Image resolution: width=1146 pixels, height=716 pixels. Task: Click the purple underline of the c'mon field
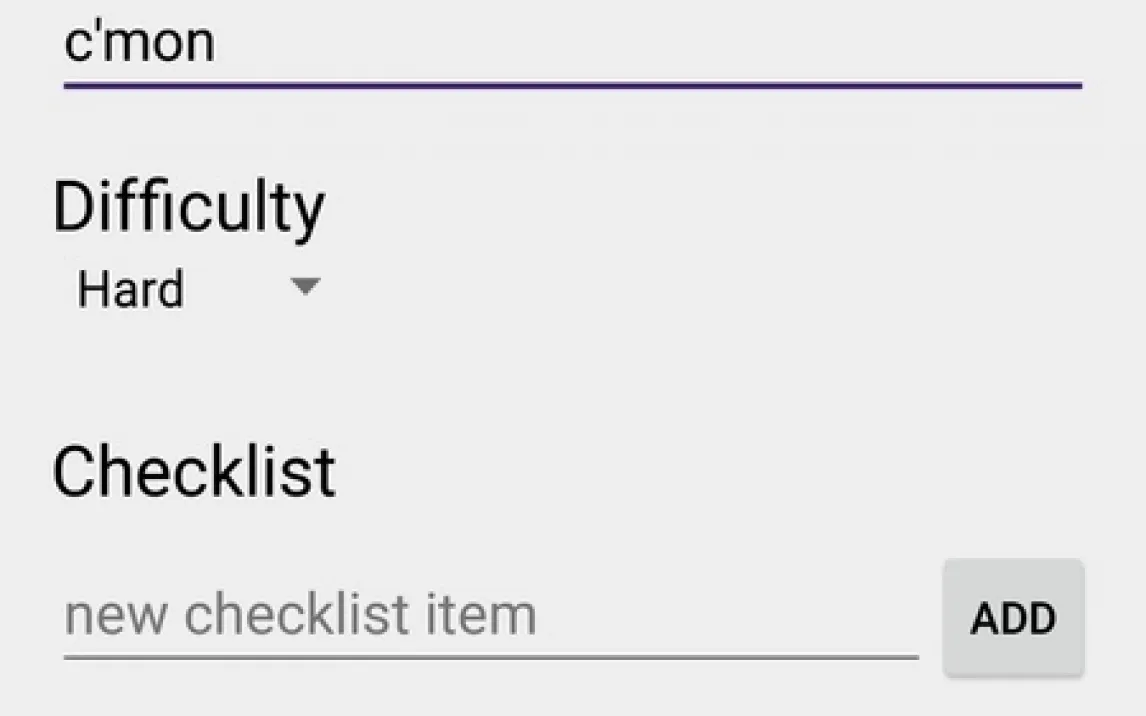coord(573,85)
